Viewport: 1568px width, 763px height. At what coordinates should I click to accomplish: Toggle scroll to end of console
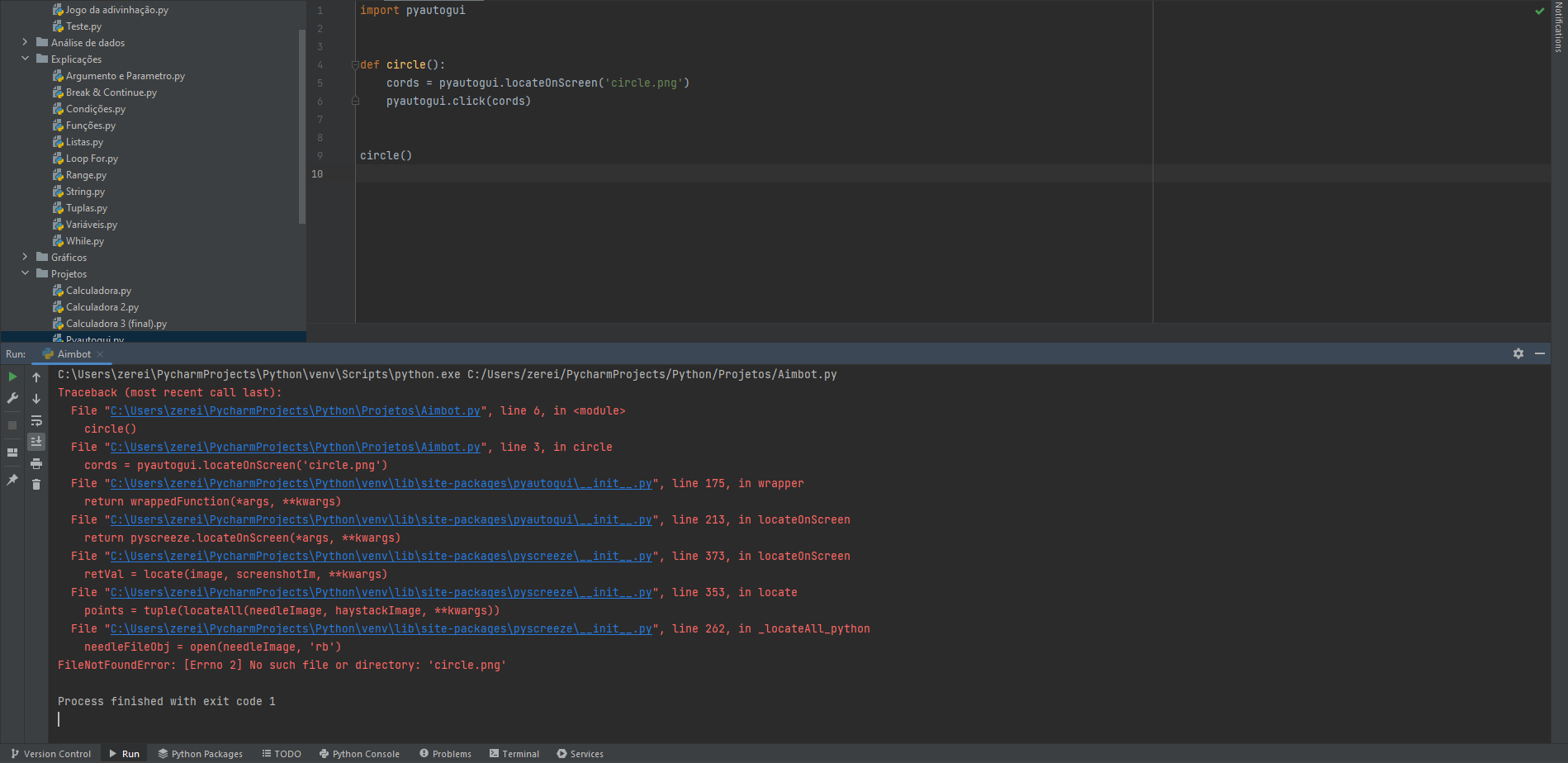point(36,442)
